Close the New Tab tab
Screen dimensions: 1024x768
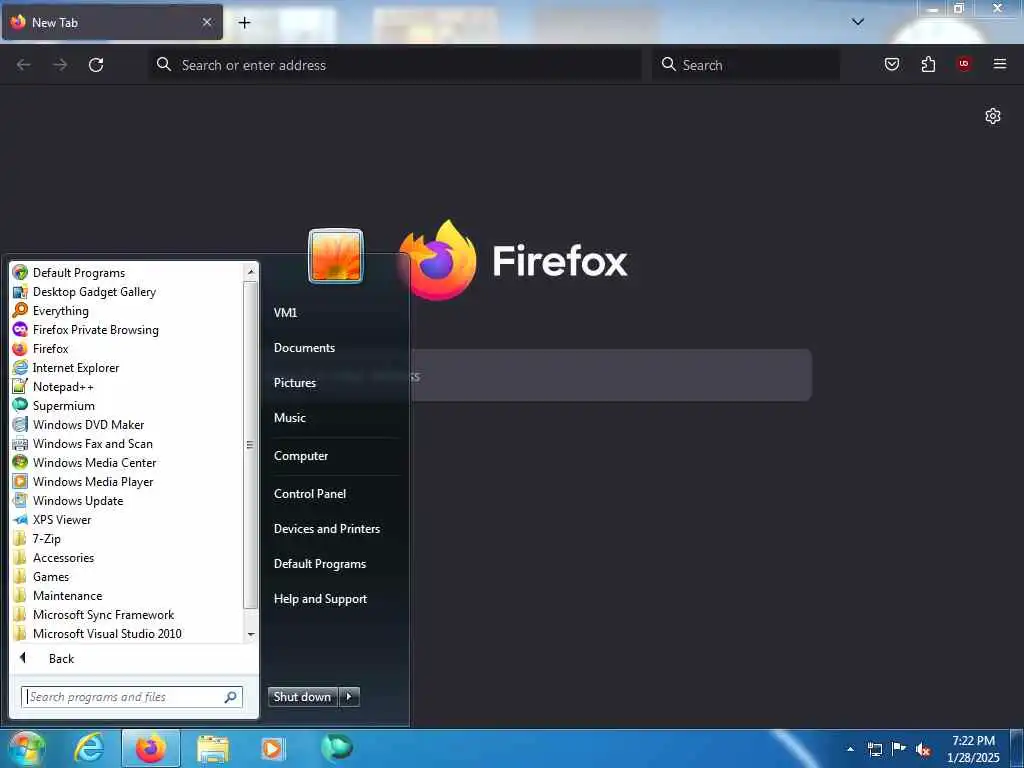(206, 22)
